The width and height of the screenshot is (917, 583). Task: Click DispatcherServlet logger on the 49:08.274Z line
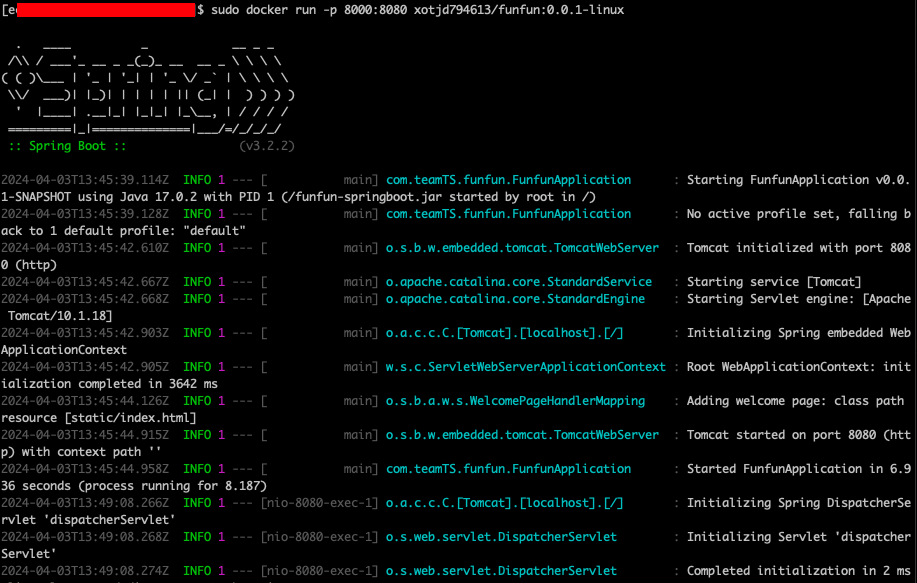501,571
